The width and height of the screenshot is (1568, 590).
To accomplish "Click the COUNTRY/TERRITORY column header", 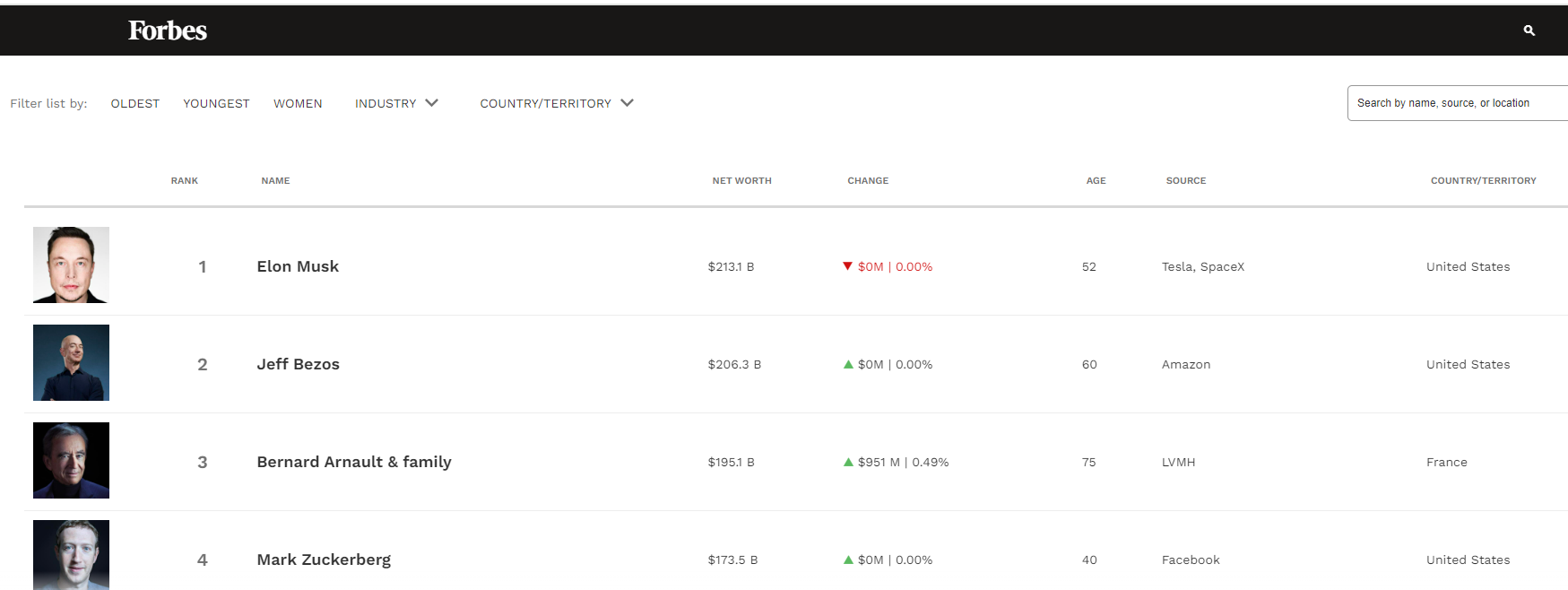I will pos(1483,180).
